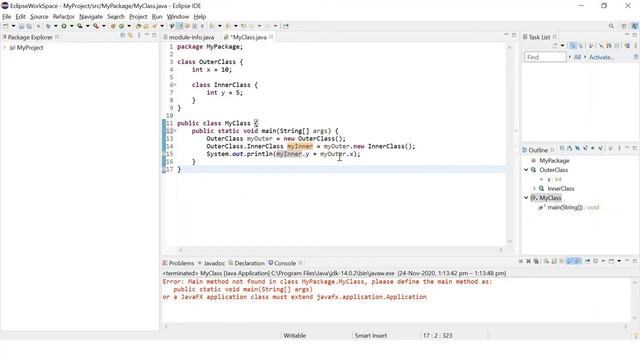This screenshot has width=640, height=360.
Task: Collapse the main method fold on line 12
Action: [175, 131]
